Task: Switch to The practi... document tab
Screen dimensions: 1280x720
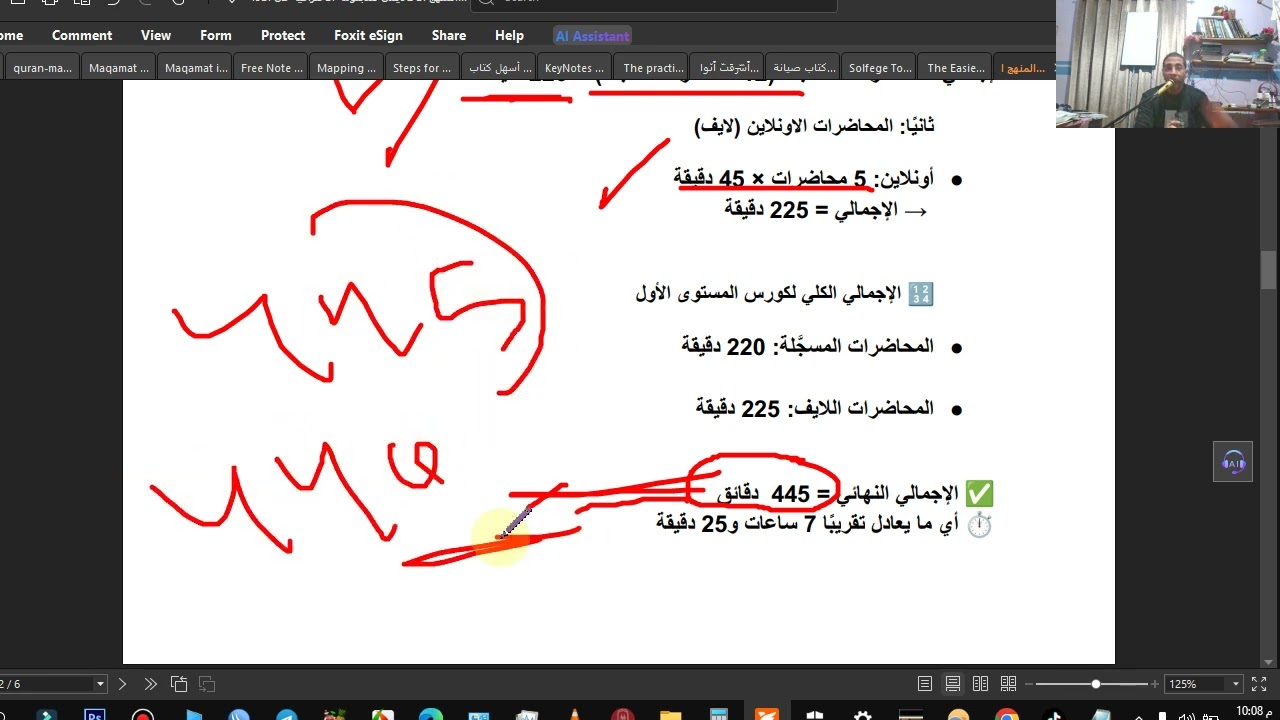Action: pyautogui.click(x=652, y=68)
